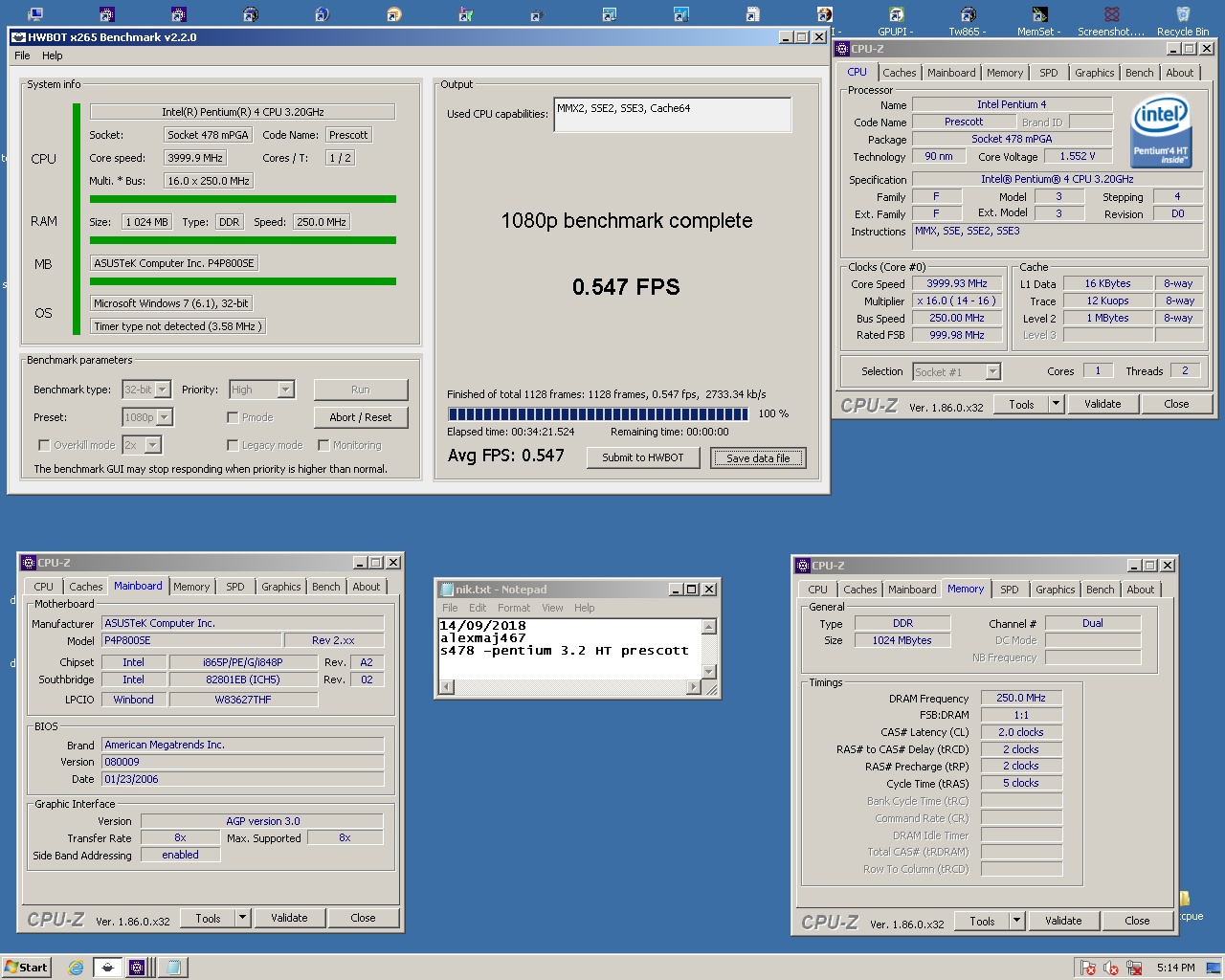Image resolution: width=1225 pixels, height=980 pixels.
Task: Click the HWBOT x265 Benchmark title bar icon
Action: click(x=18, y=37)
